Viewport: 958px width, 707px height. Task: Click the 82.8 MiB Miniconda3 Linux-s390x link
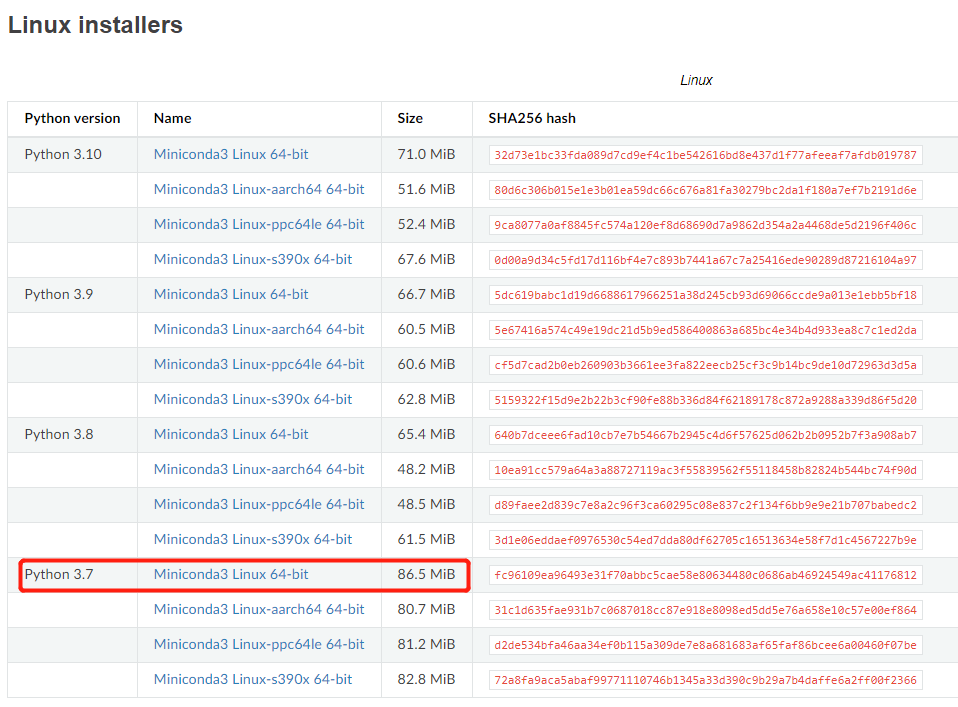click(253, 680)
